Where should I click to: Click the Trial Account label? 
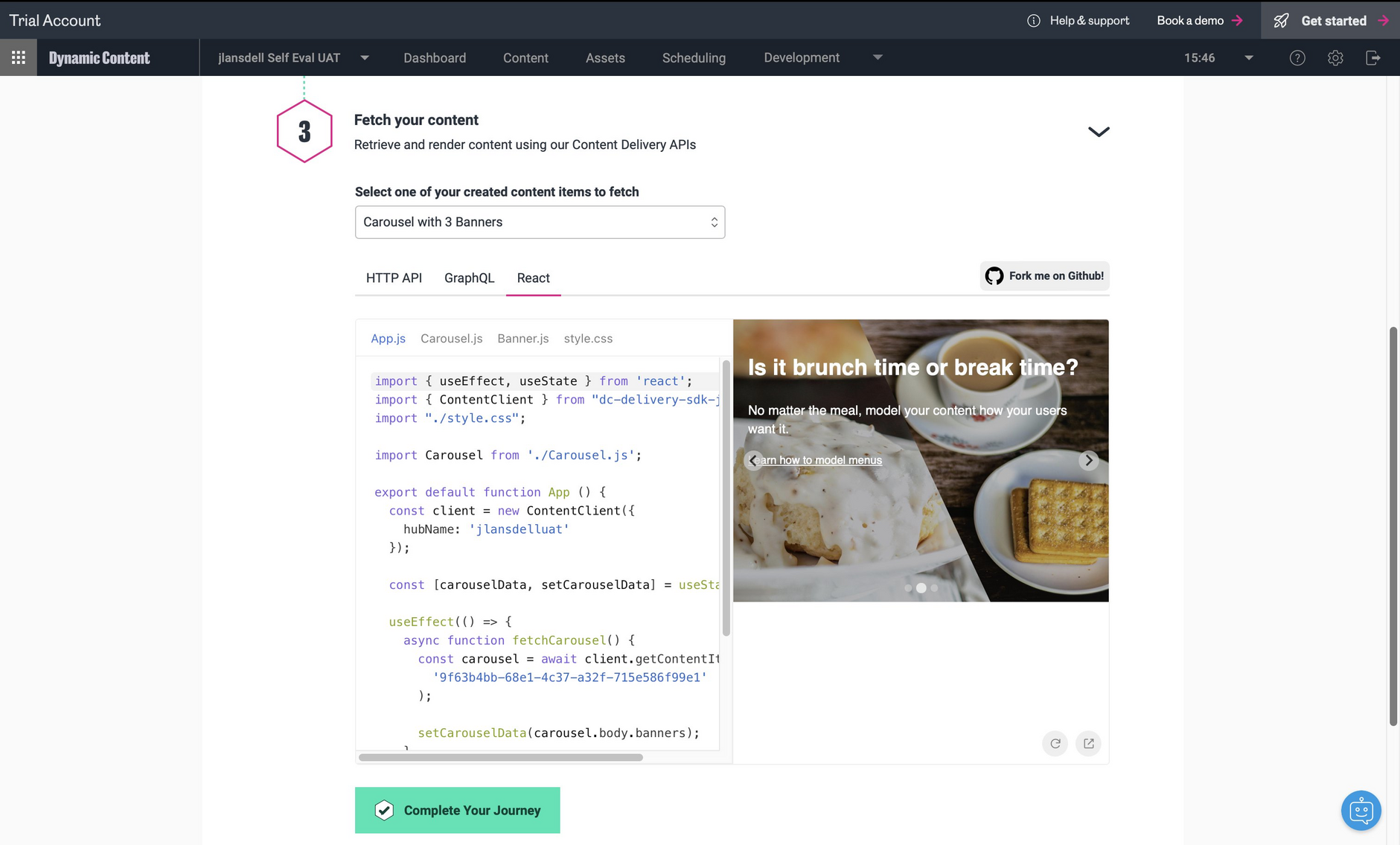point(55,21)
